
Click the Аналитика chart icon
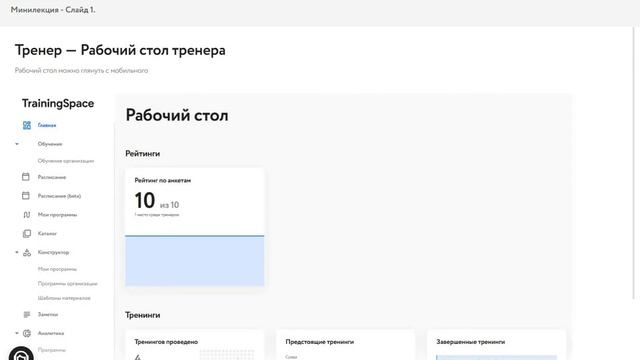coord(27,333)
